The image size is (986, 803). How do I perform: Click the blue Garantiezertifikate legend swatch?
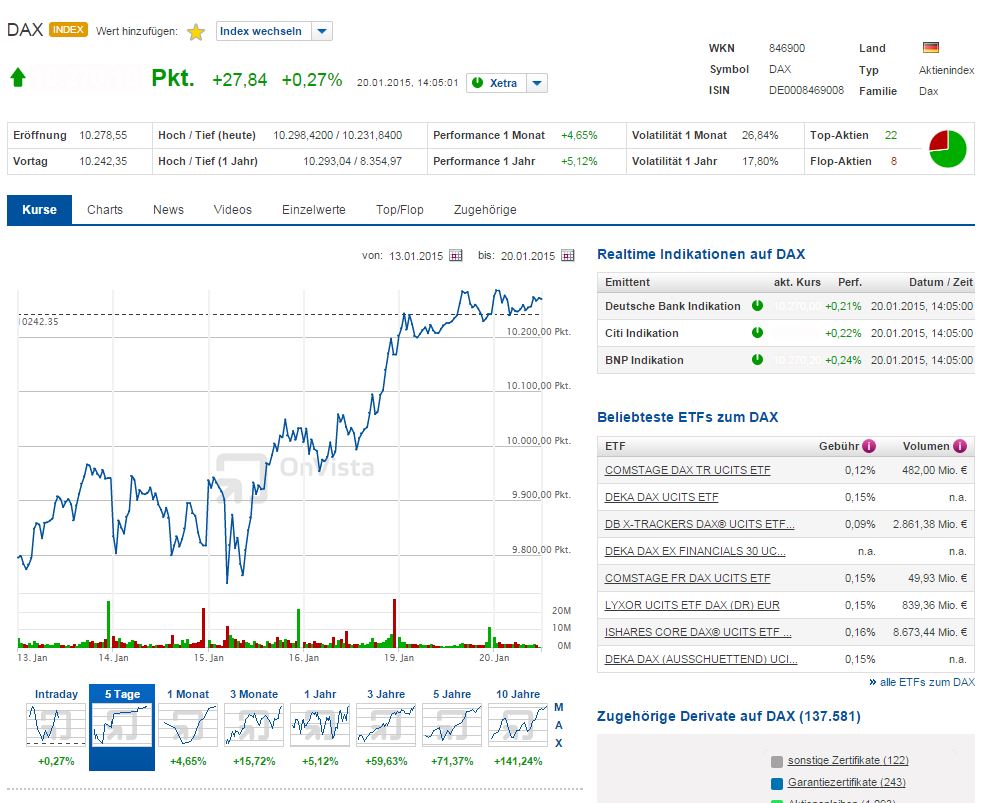click(778, 783)
